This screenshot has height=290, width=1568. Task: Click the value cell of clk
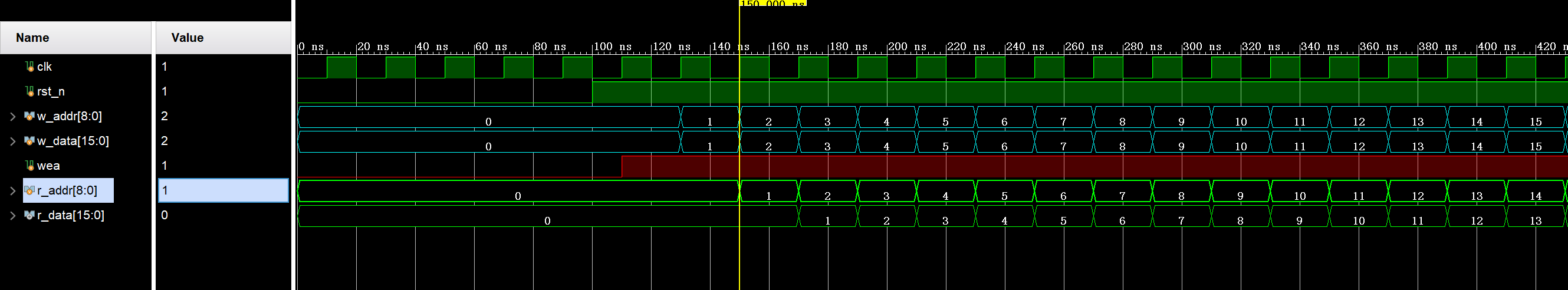click(x=223, y=66)
